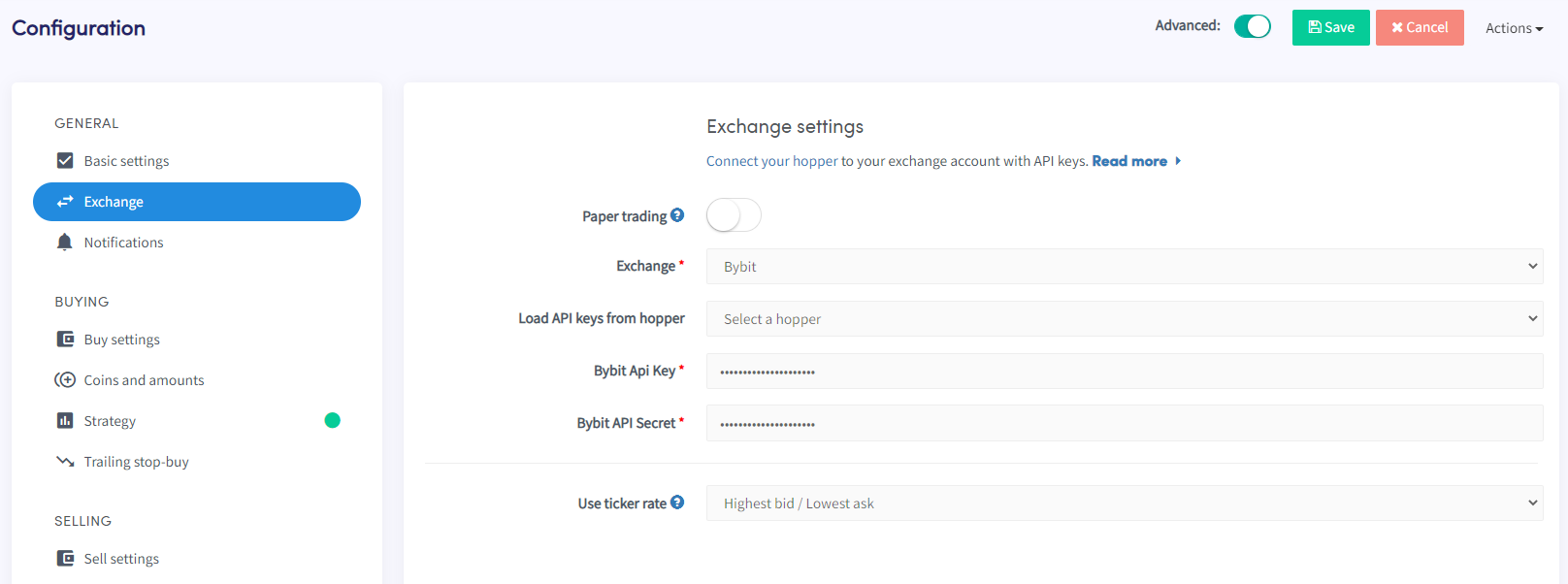Screen dimensions: 1568x584
Task: Click green status dot beside Strategy
Action: click(x=332, y=420)
